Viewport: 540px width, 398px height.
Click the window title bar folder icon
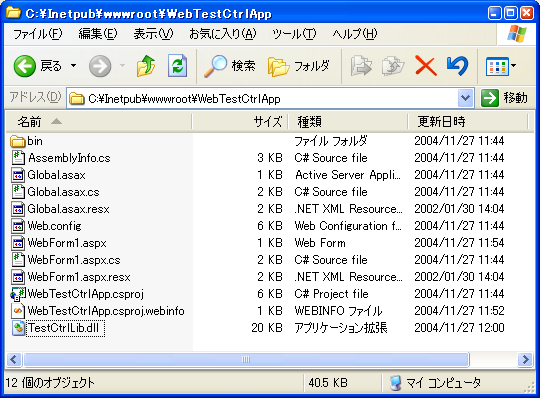[13, 13]
